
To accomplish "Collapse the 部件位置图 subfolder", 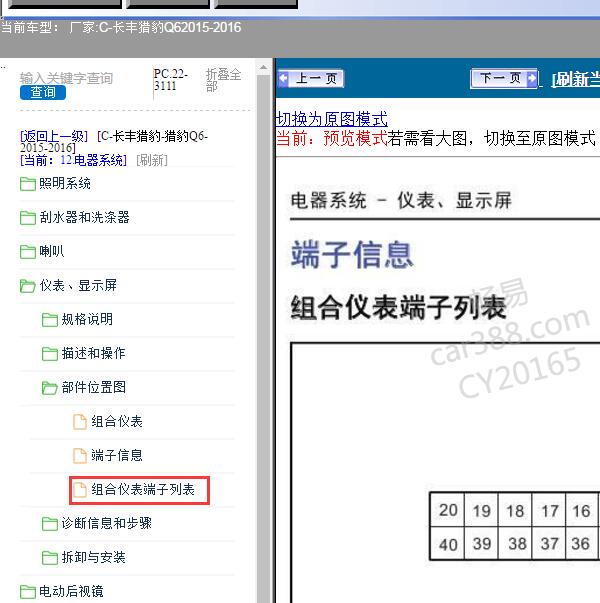I will (x=93, y=387).
